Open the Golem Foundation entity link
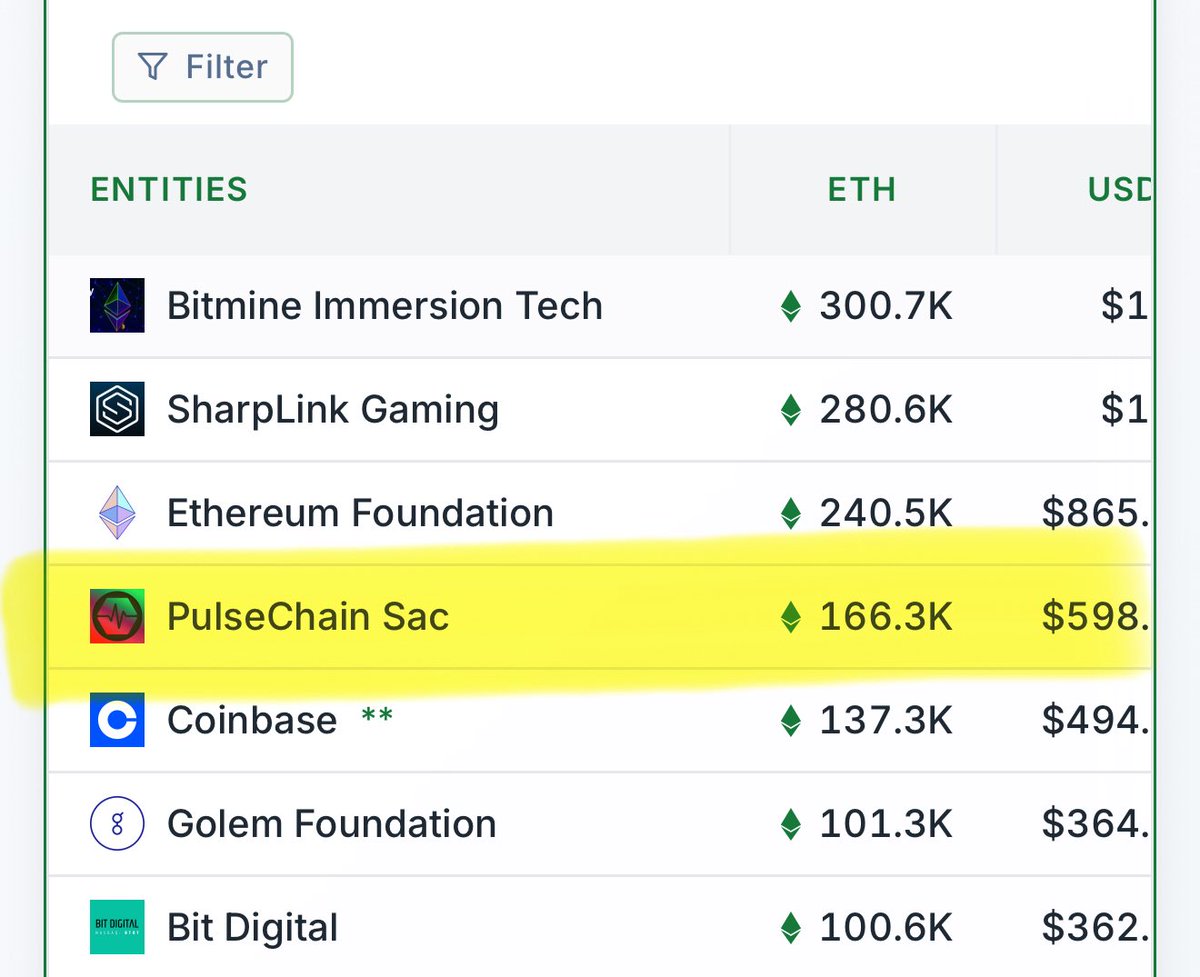The image size is (1200, 977). pos(332,824)
